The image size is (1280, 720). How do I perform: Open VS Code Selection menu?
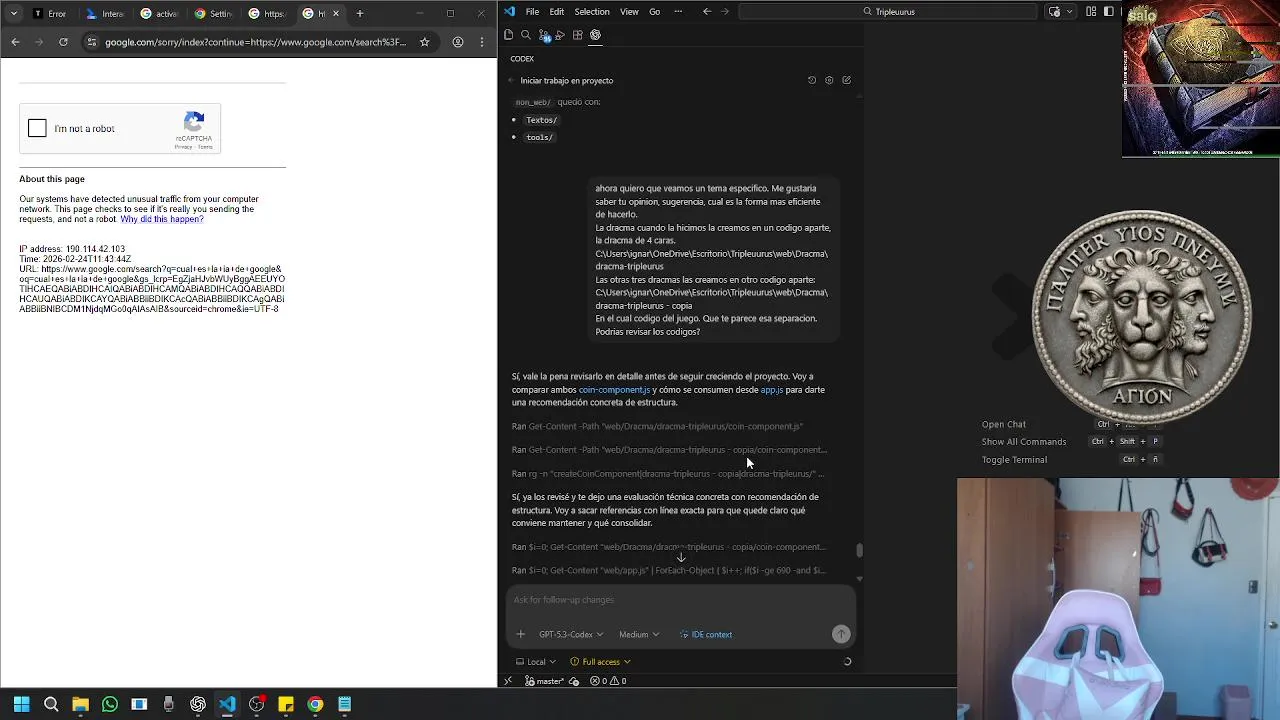pos(592,12)
